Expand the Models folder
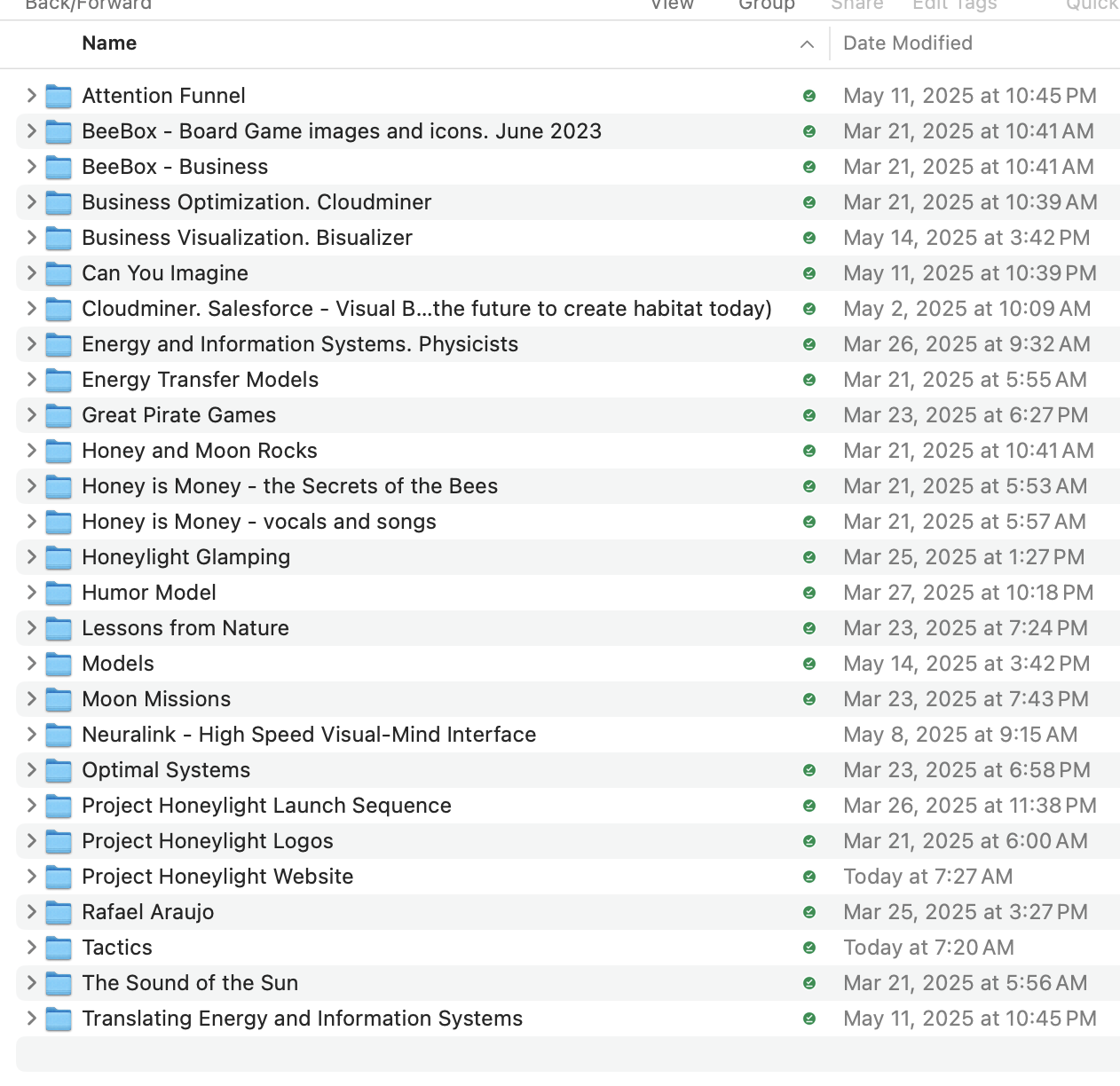 coord(31,664)
